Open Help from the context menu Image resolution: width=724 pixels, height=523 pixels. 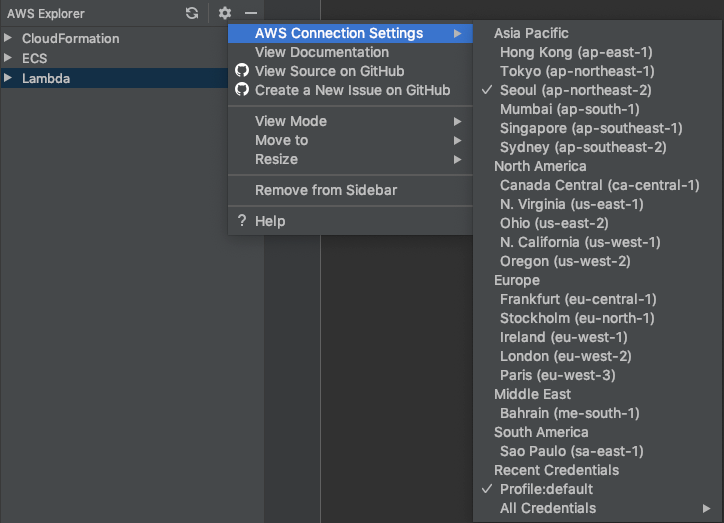pyautogui.click(x=350, y=221)
